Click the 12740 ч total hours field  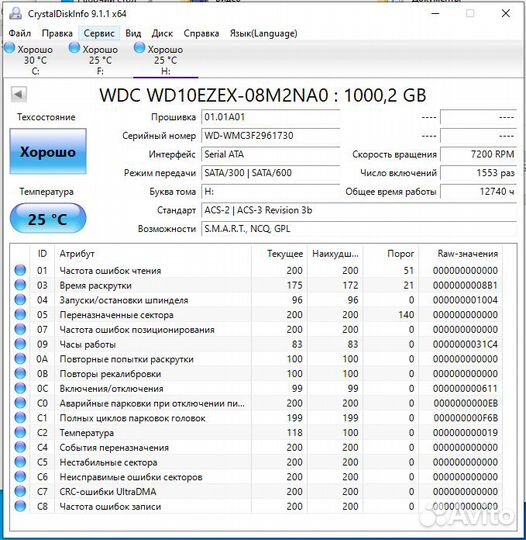coord(478,191)
